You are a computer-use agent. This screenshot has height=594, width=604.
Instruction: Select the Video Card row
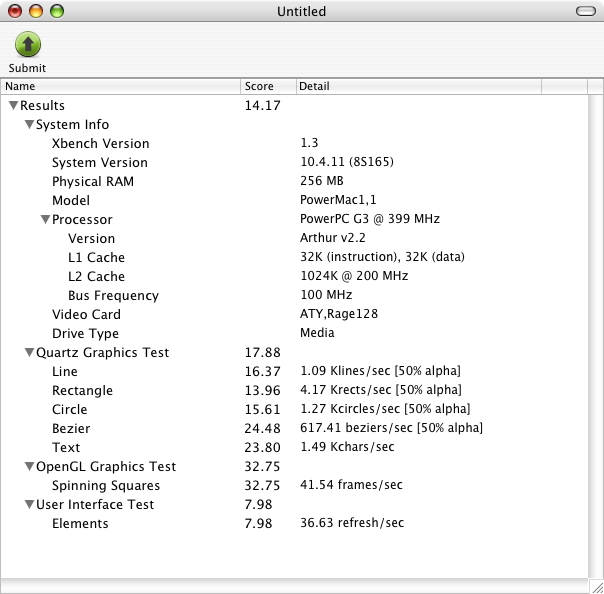point(85,315)
